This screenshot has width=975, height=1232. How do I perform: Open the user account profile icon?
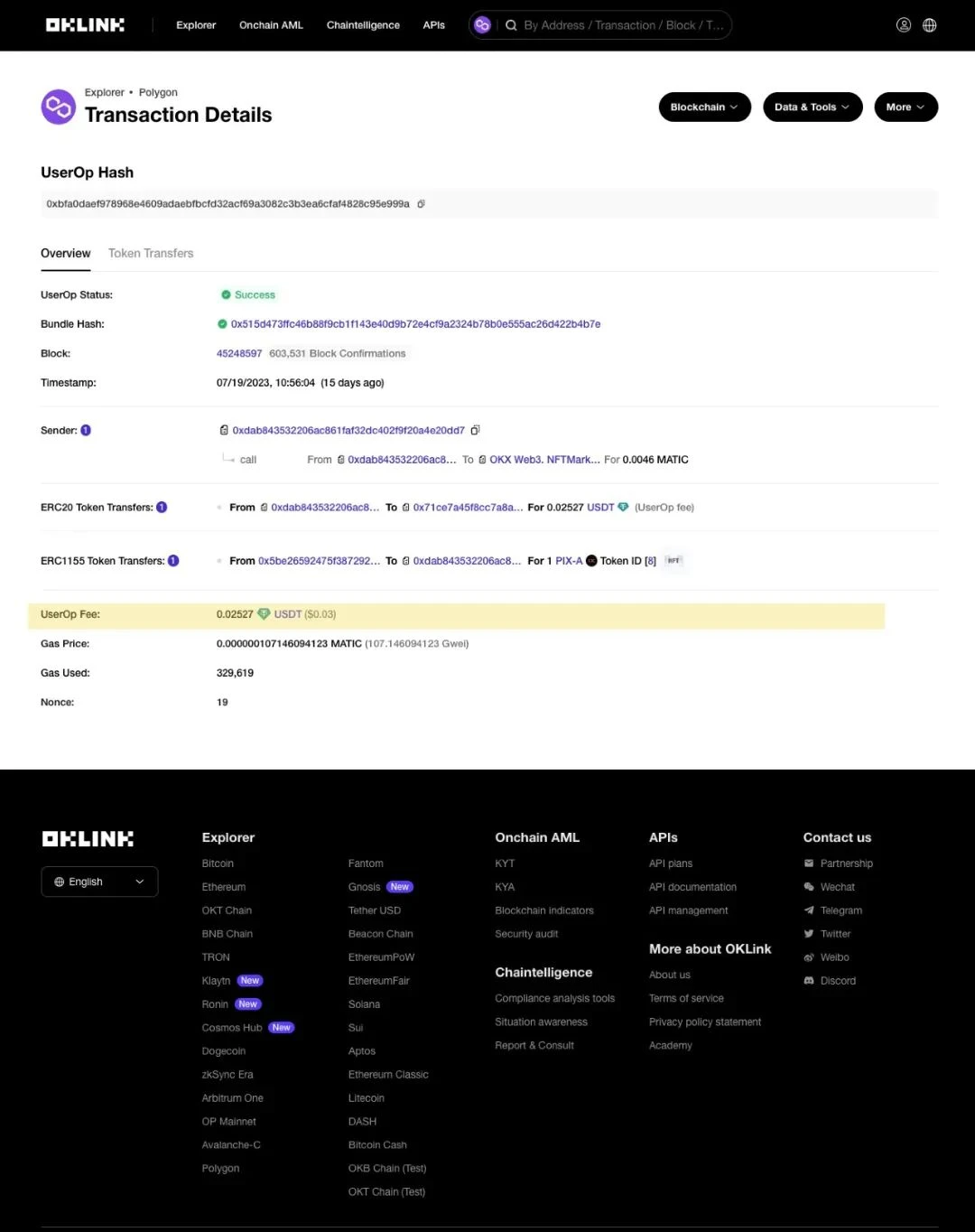pos(903,25)
